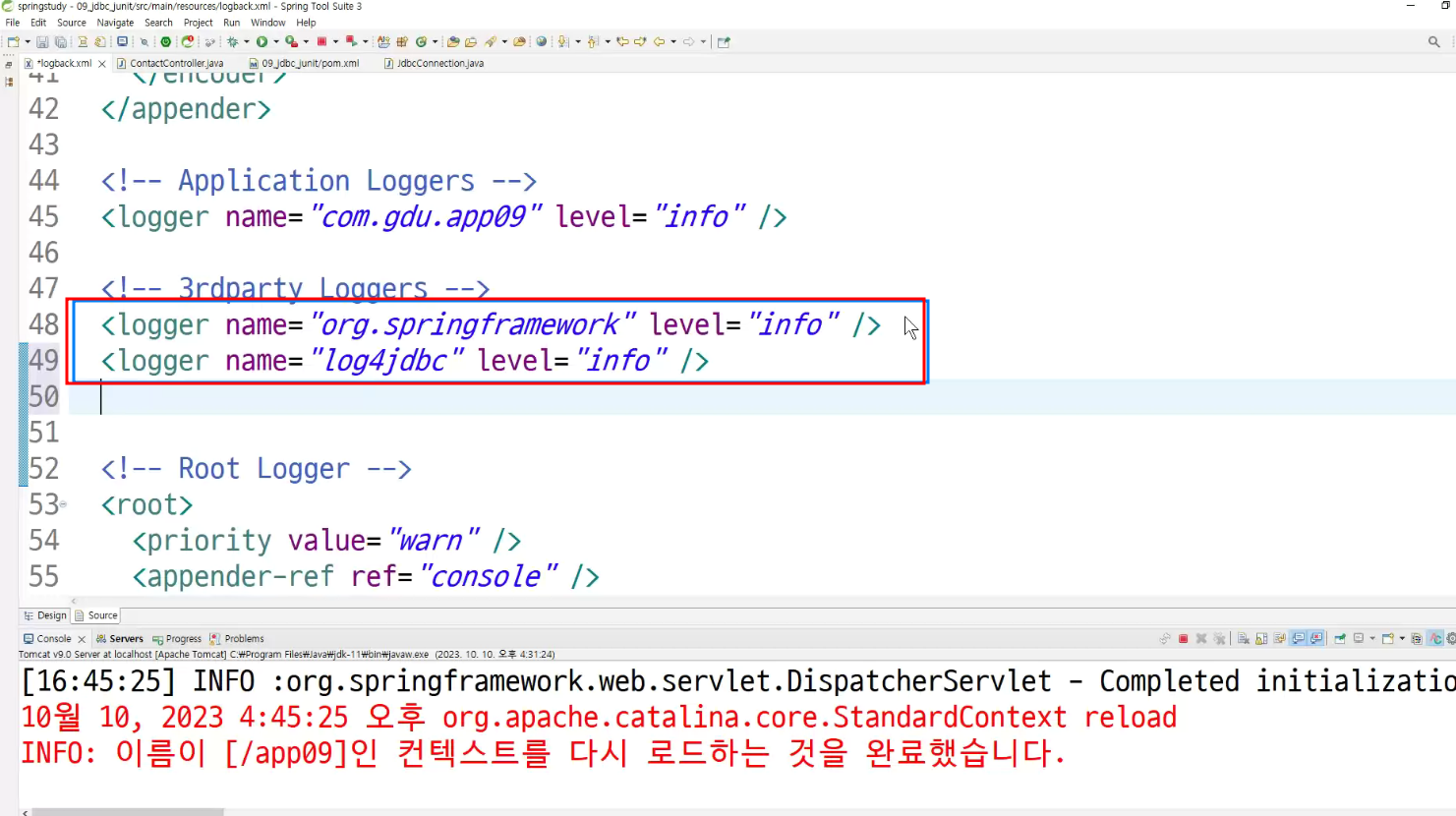The height and width of the screenshot is (816, 1456).
Task: Click line number 46 in the gutter
Action: [43, 253]
